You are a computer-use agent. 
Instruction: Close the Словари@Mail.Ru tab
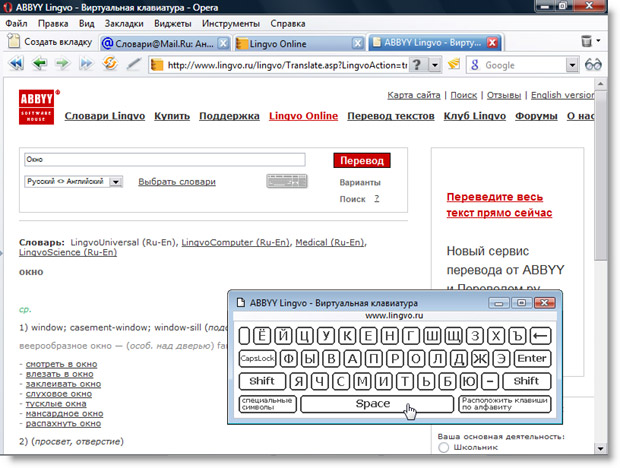(223, 43)
